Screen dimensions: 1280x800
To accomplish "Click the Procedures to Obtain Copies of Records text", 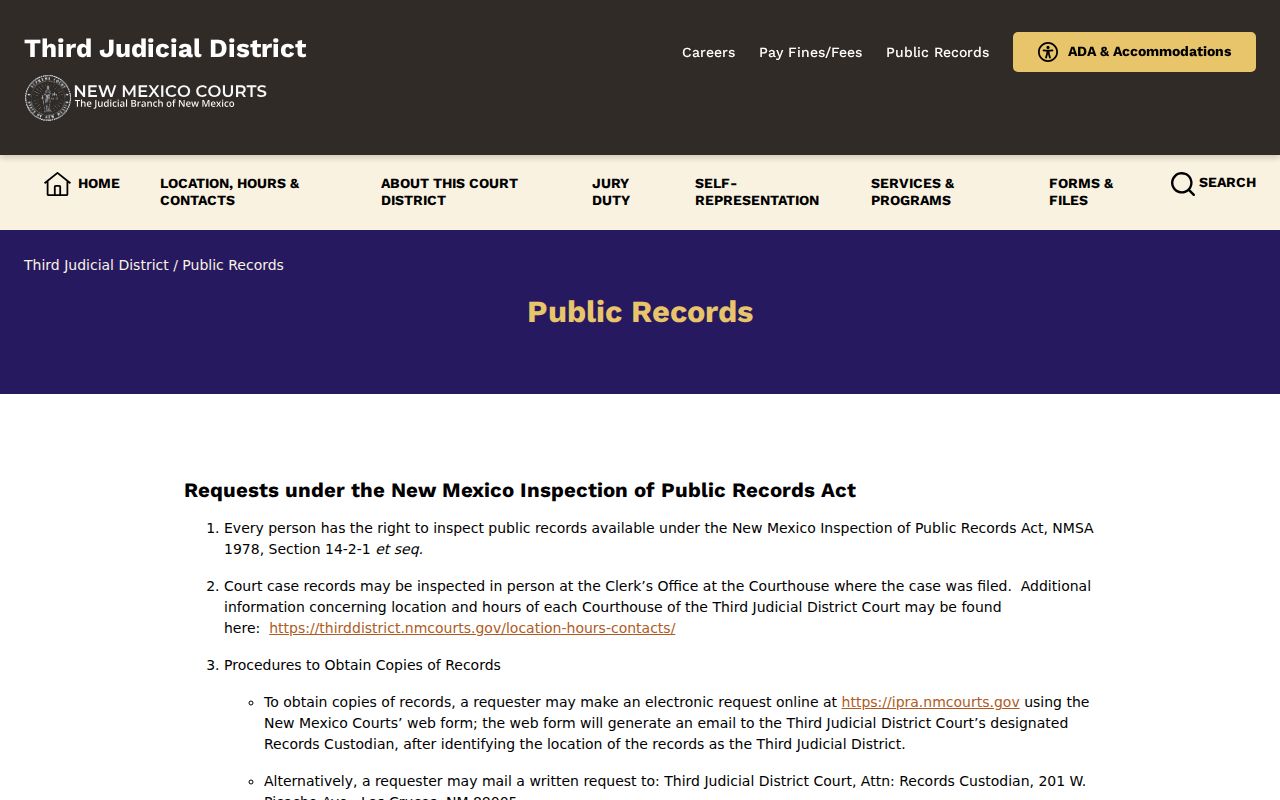I will (x=362, y=665).
